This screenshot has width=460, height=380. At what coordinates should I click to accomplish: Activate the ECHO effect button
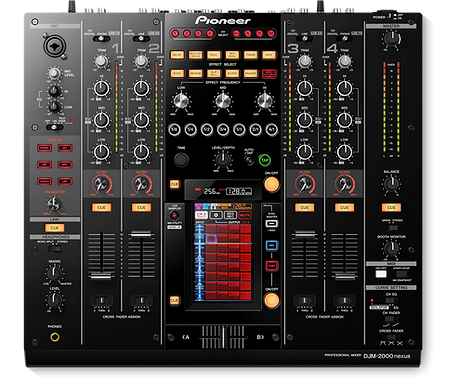tap(177, 73)
